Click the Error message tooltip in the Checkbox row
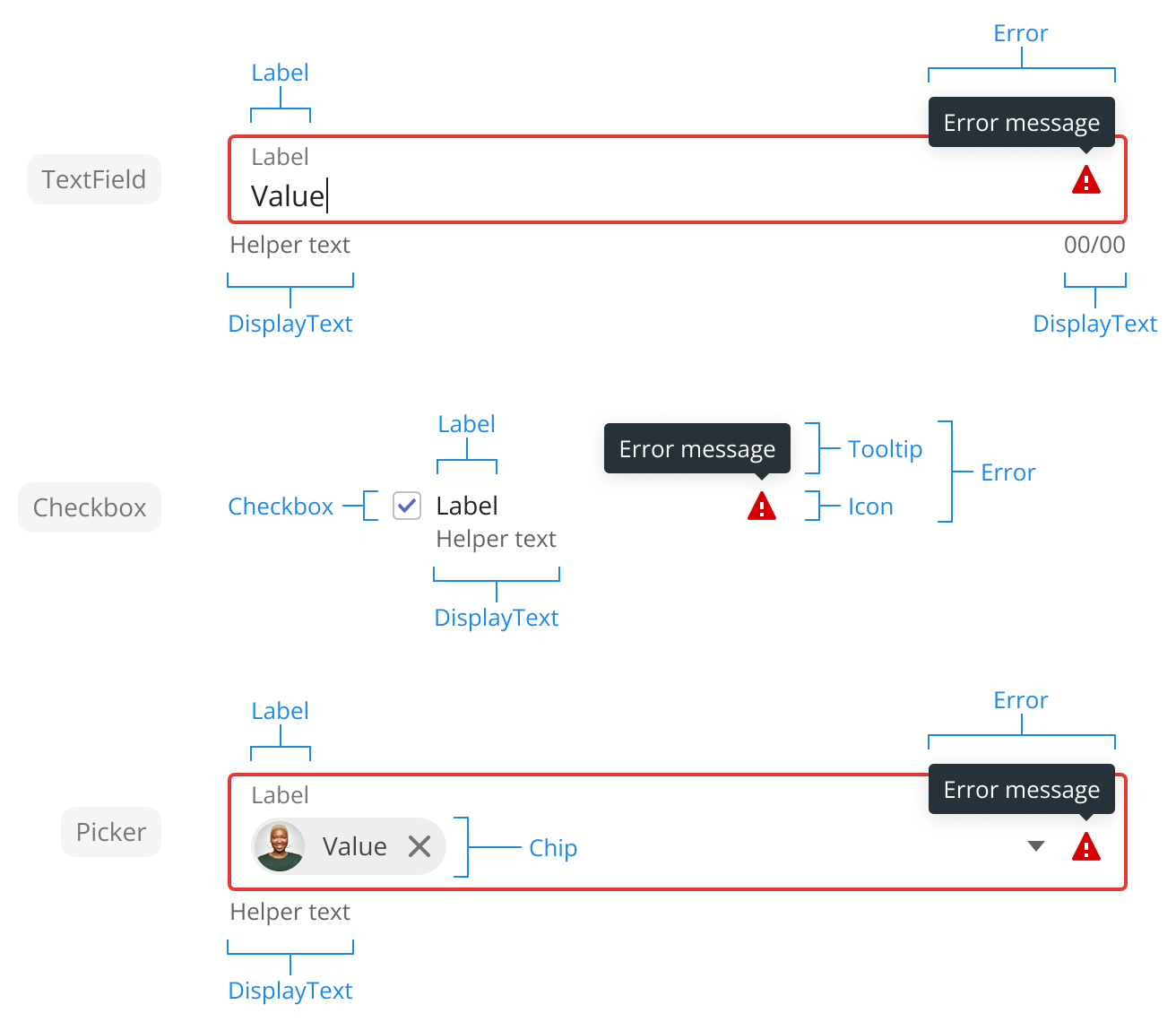The image size is (1176, 1022). point(696,449)
